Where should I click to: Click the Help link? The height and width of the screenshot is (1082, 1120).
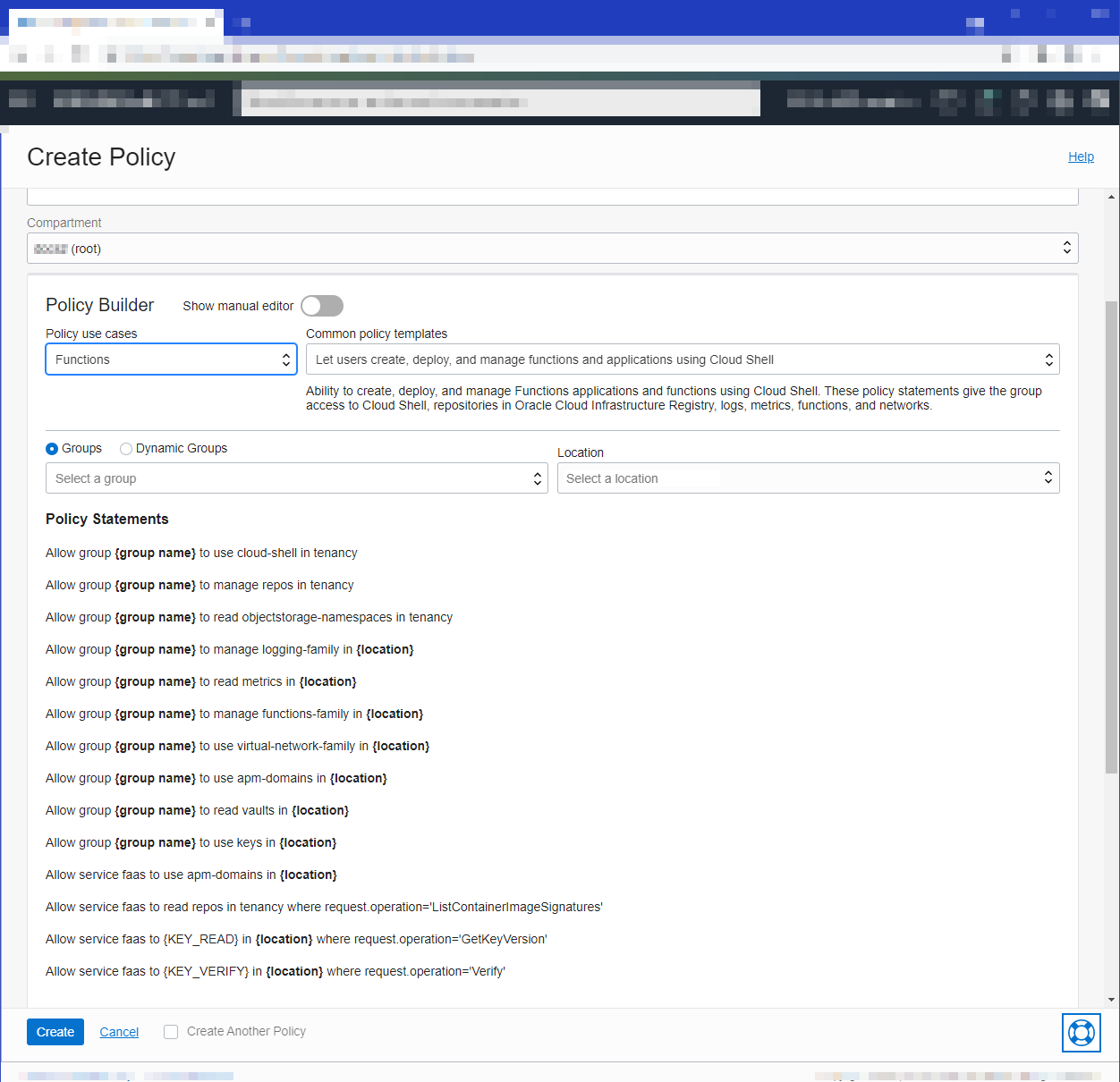coord(1081,156)
